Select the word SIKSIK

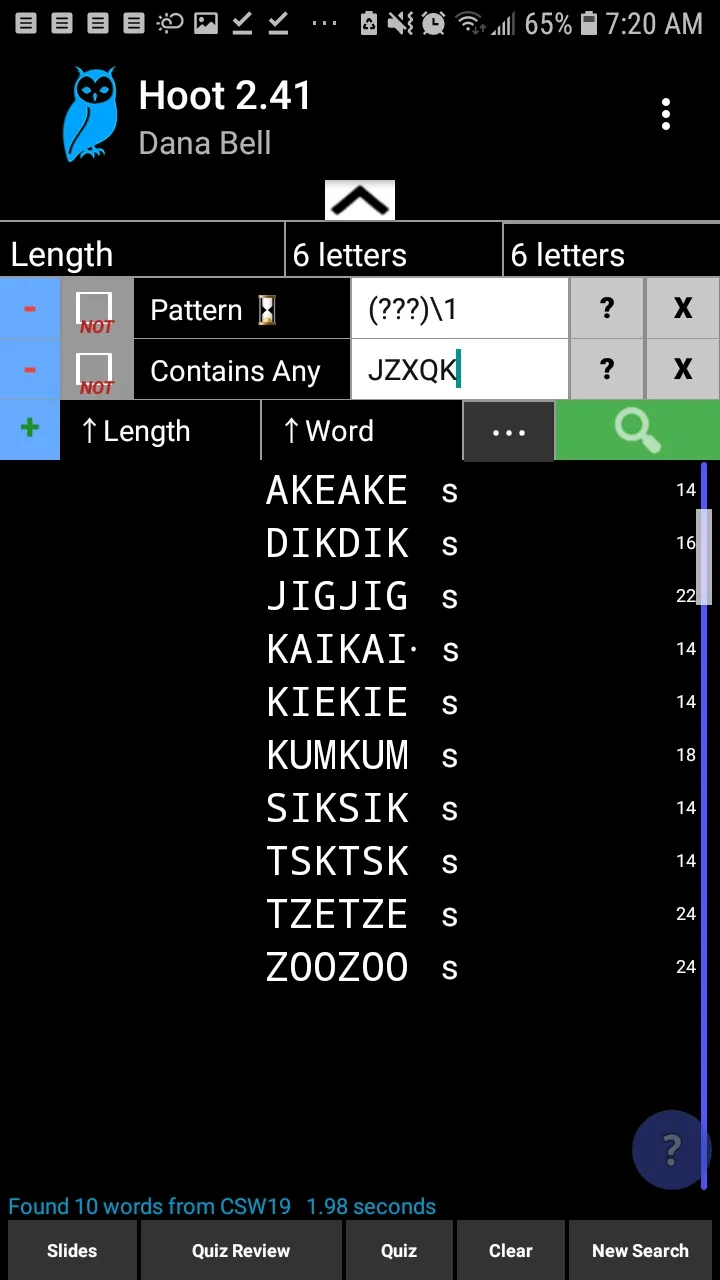coord(337,808)
